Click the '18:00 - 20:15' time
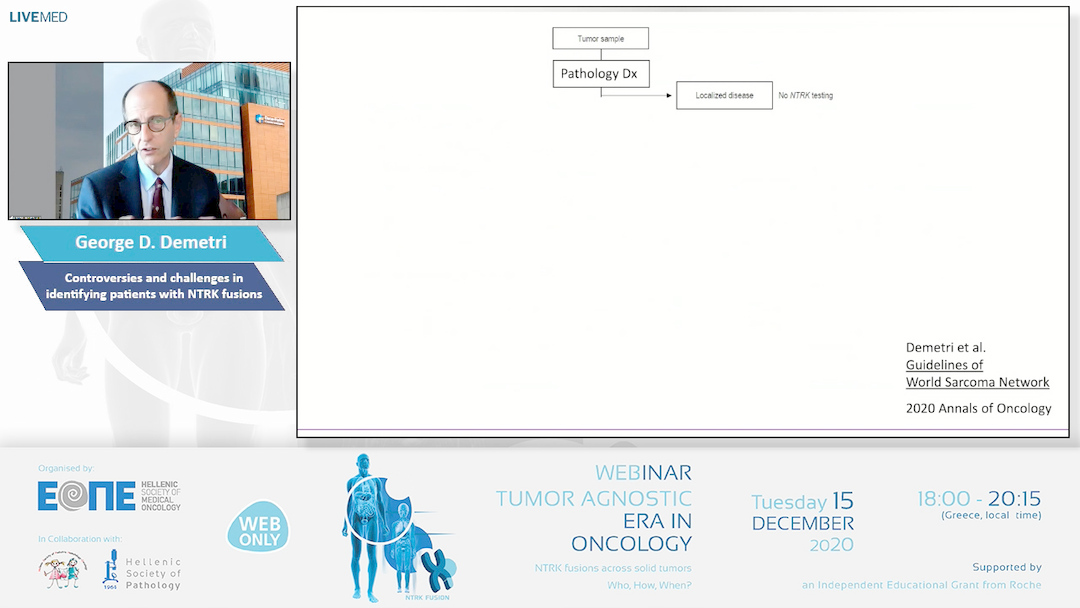The width and height of the screenshot is (1080, 608). [x=979, y=499]
